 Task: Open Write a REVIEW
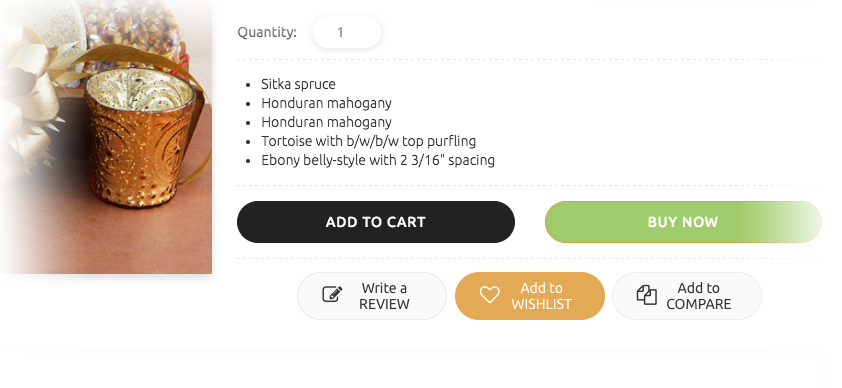[x=372, y=296]
